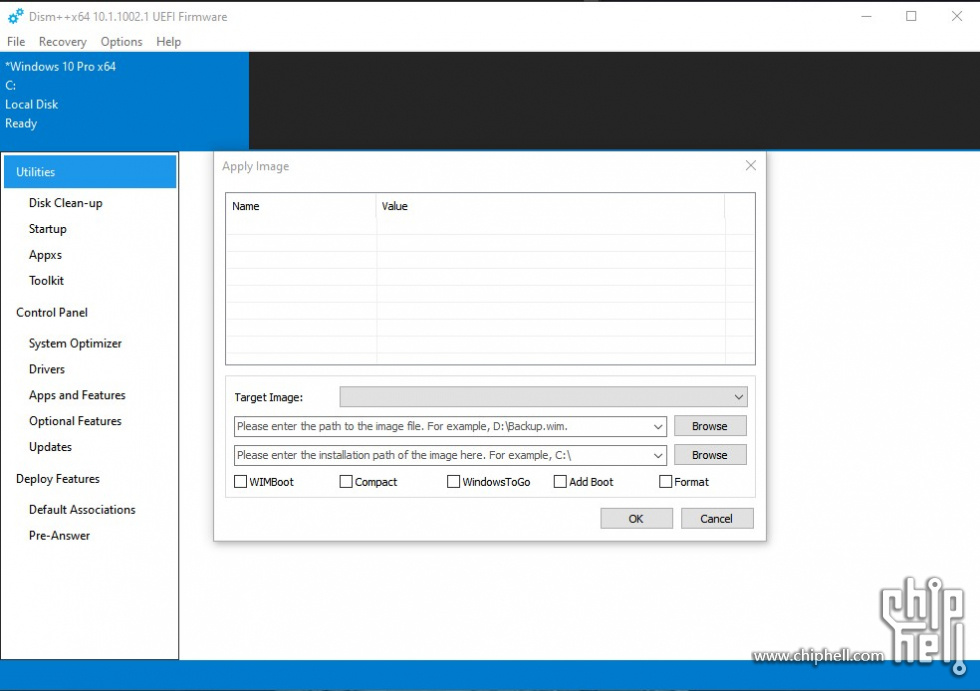
Task: Check the WindowsToGo option
Action: [x=453, y=482]
